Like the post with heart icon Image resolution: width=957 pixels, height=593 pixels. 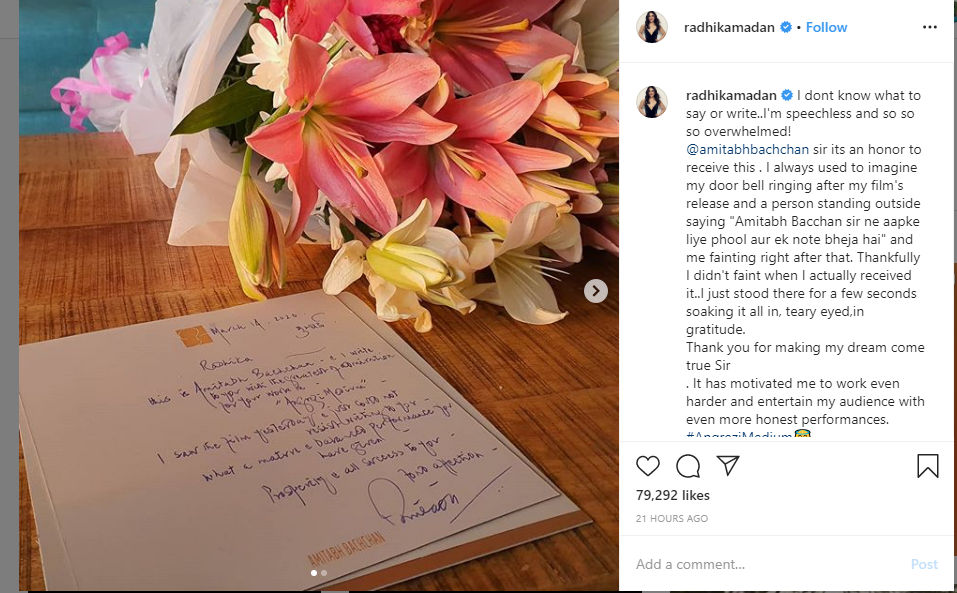(x=648, y=466)
